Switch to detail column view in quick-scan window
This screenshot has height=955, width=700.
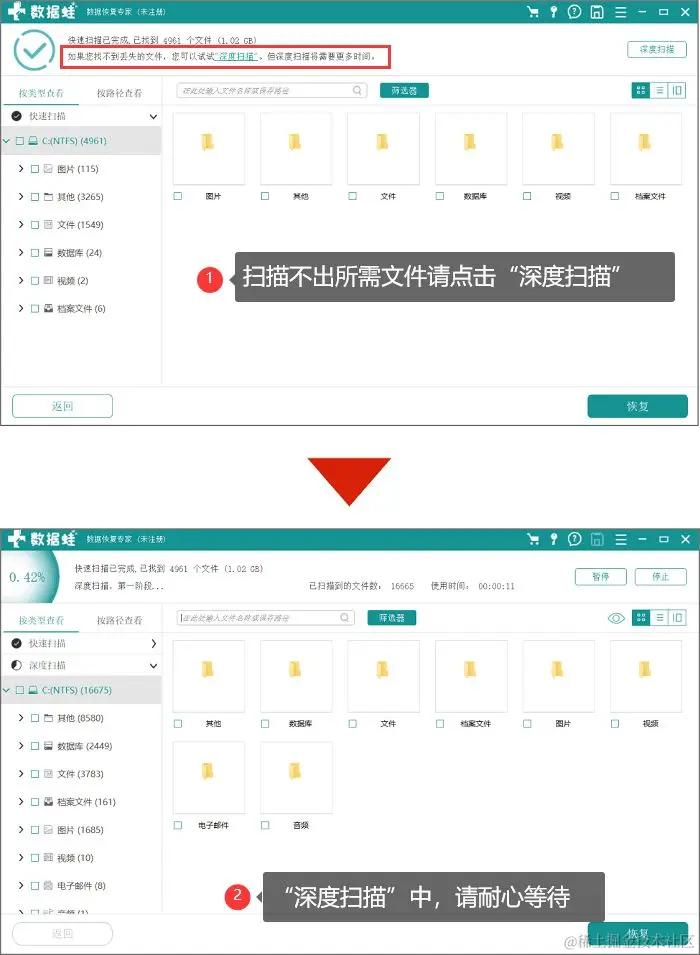677,90
